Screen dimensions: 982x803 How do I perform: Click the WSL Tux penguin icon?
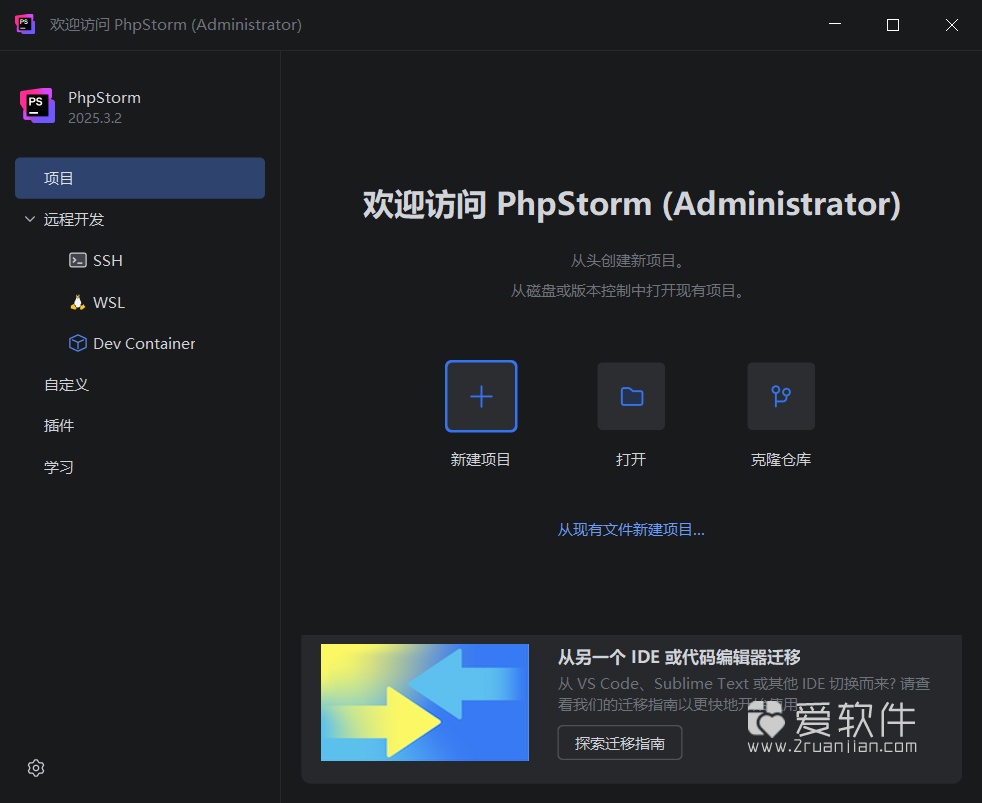point(76,302)
